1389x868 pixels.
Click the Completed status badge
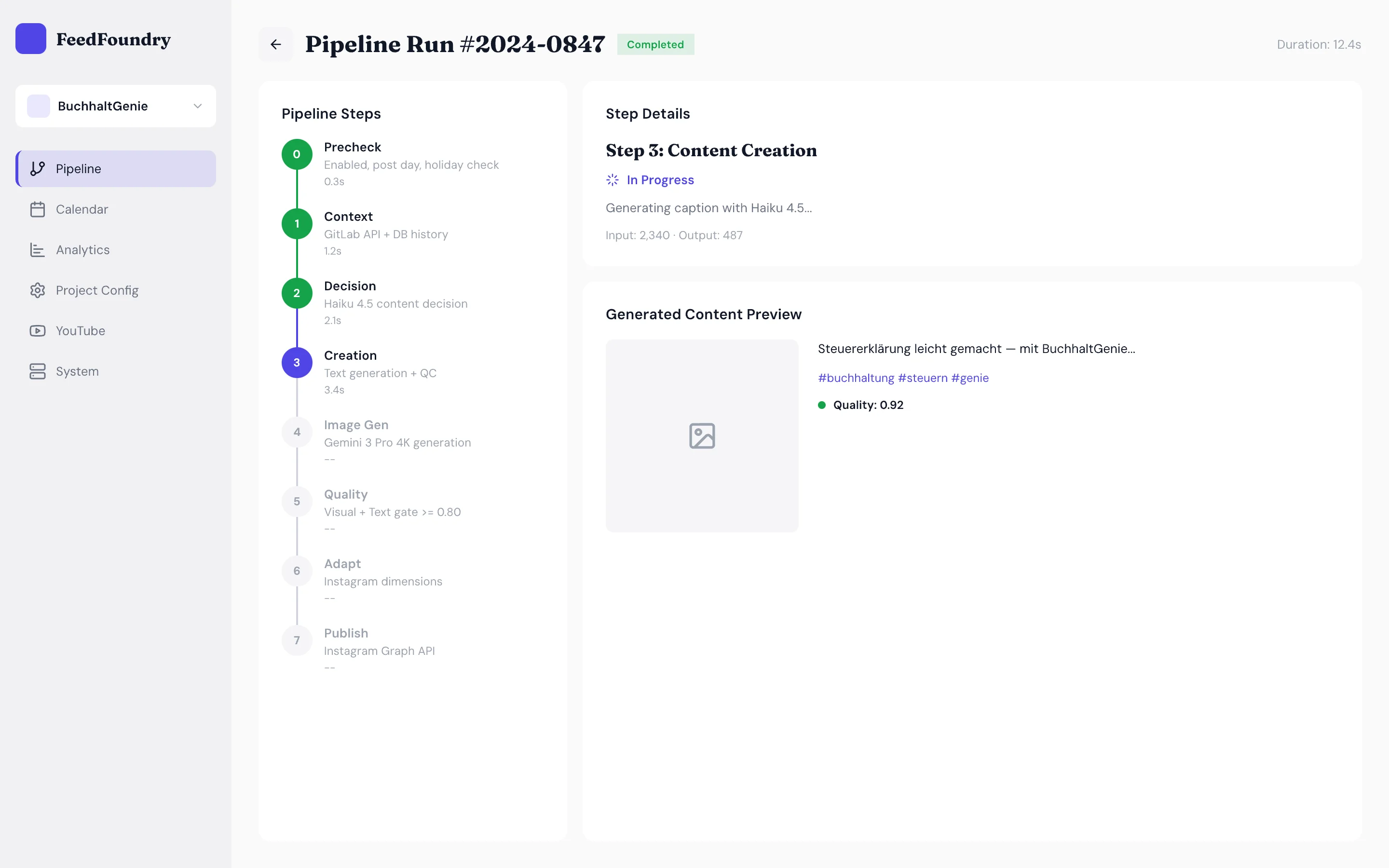(655, 44)
